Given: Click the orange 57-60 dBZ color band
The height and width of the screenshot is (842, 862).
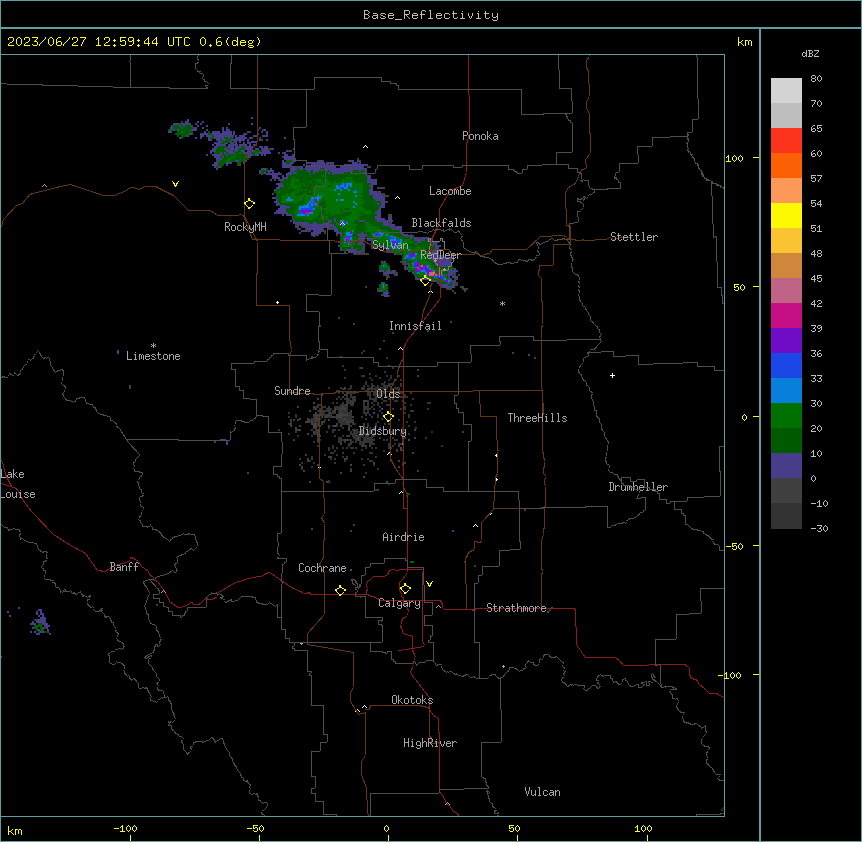Looking at the screenshot, I should coord(786,165).
